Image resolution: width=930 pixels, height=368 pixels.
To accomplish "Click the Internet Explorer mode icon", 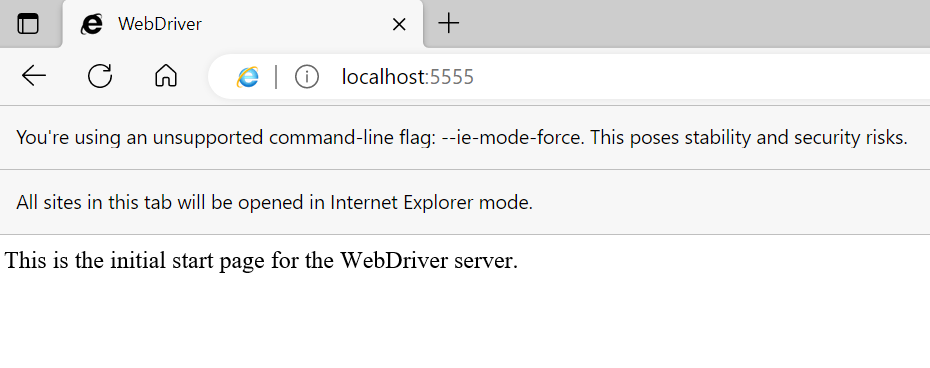I will (x=248, y=77).
